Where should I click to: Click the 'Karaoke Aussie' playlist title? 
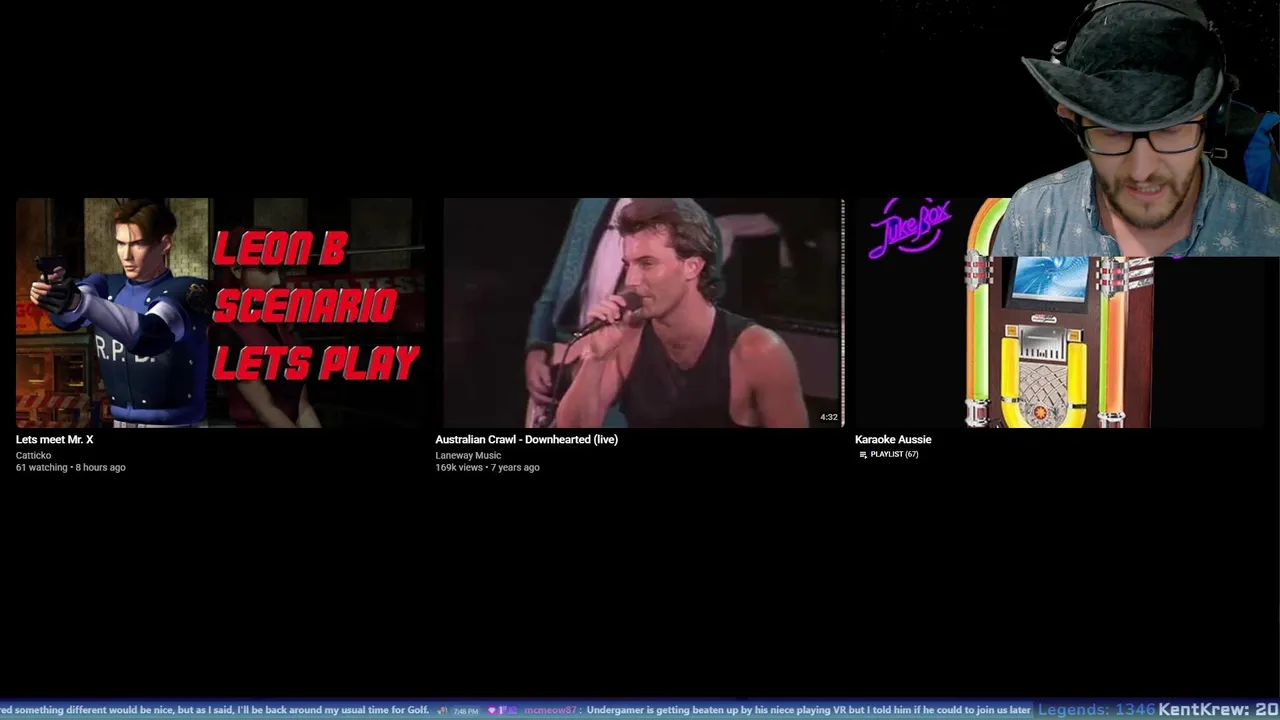pyautogui.click(x=893, y=440)
